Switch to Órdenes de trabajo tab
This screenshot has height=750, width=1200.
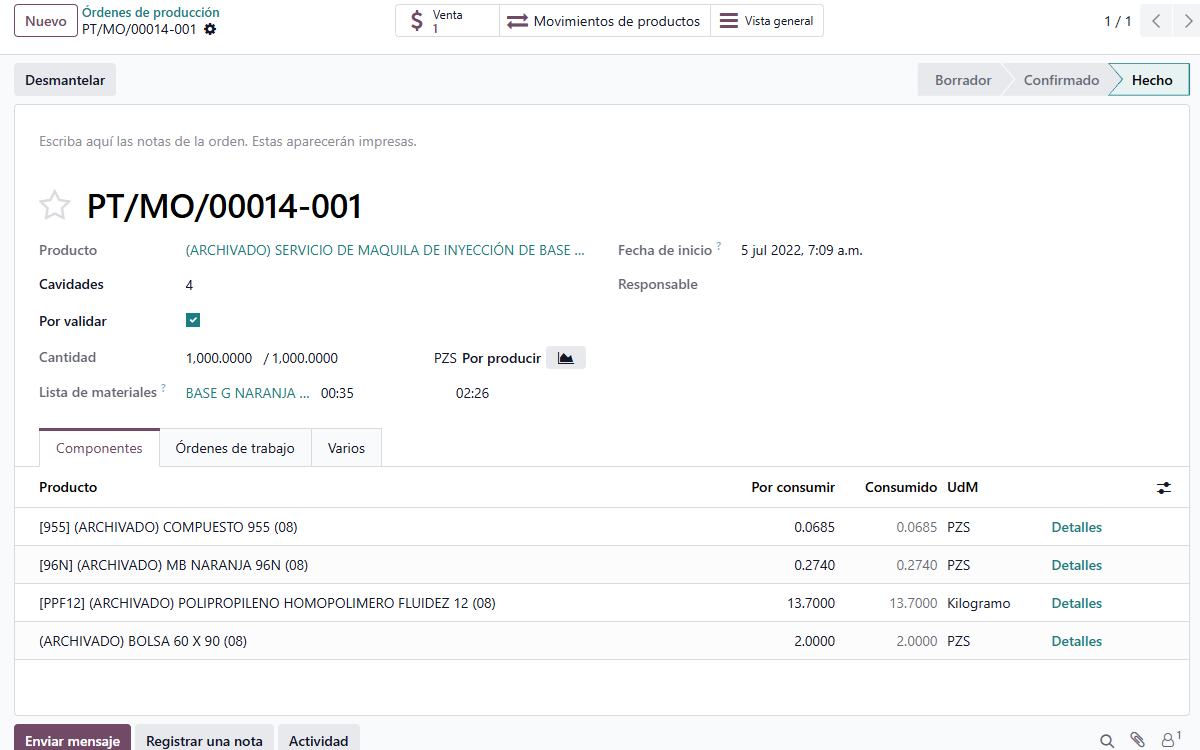tap(235, 448)
